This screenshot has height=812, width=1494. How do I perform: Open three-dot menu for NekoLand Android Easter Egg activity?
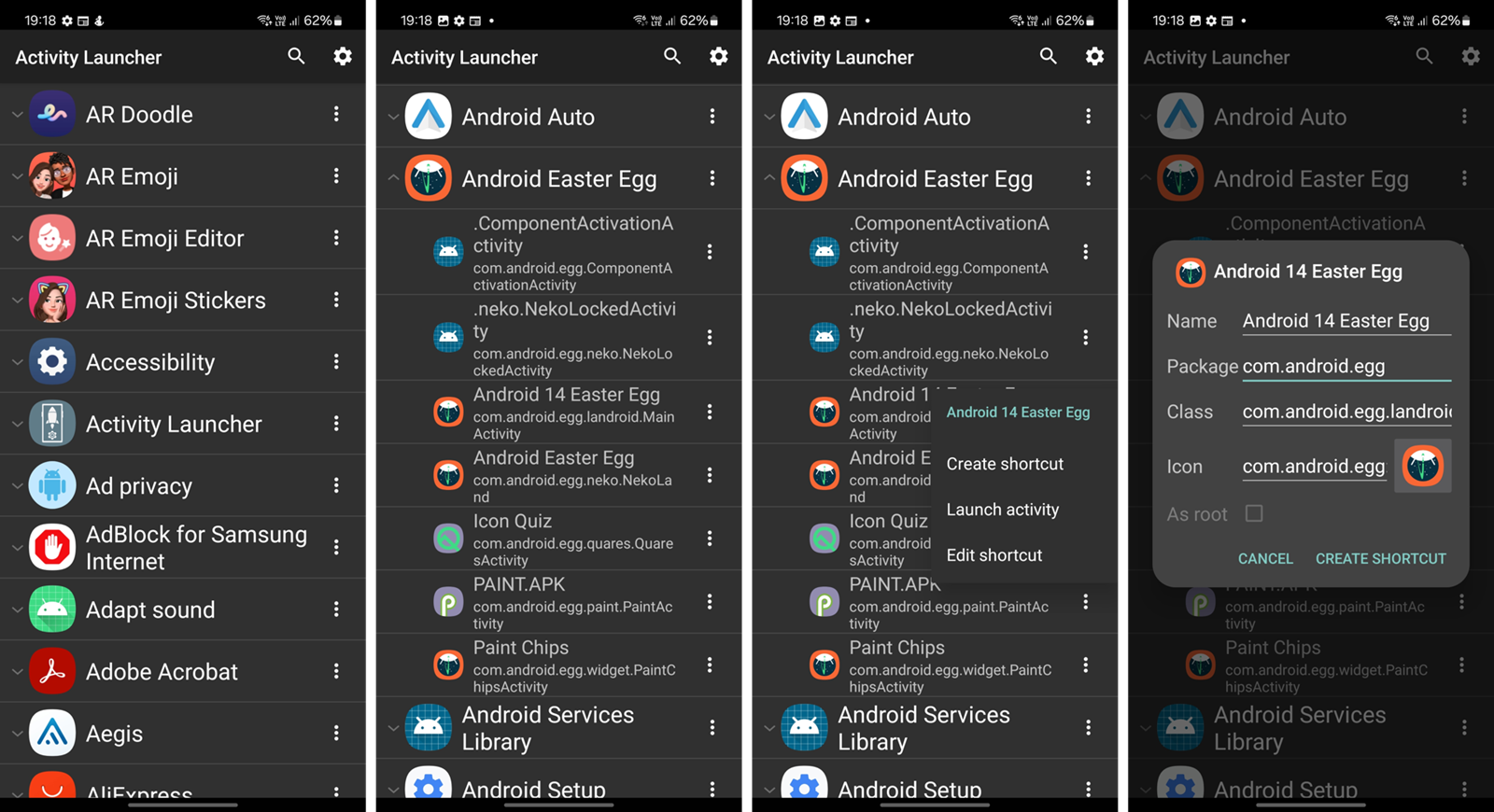tap(710, 475)
